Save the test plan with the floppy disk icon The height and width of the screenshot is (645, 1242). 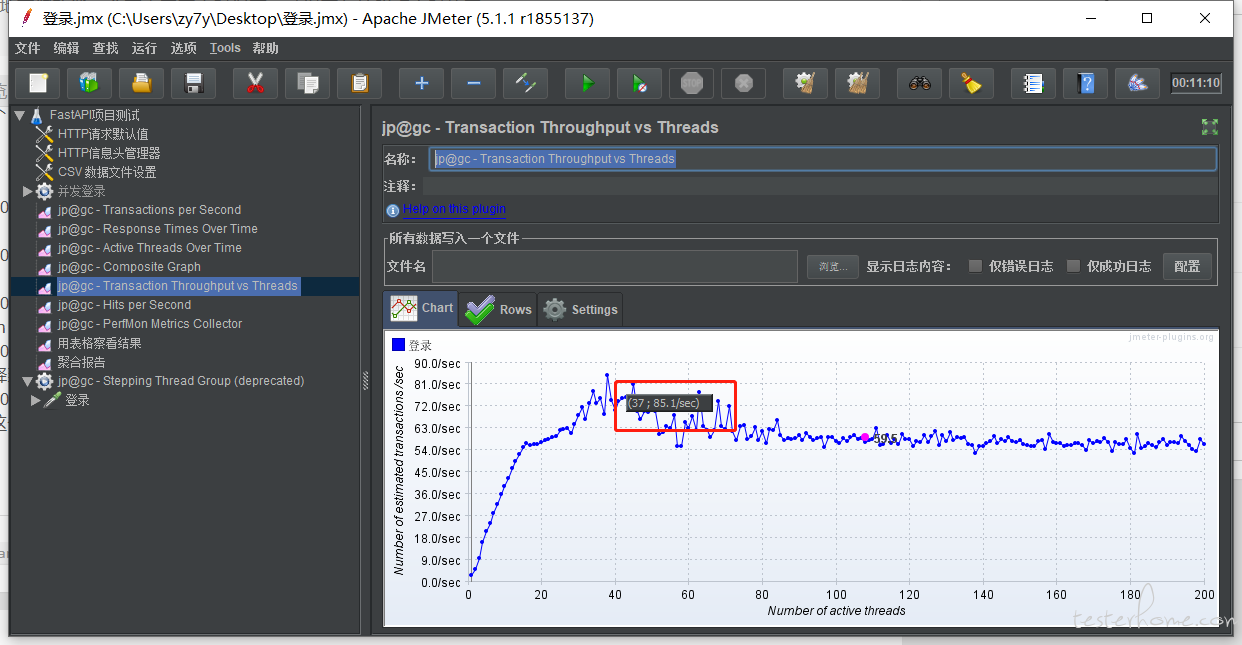click(x=194, y=83)
